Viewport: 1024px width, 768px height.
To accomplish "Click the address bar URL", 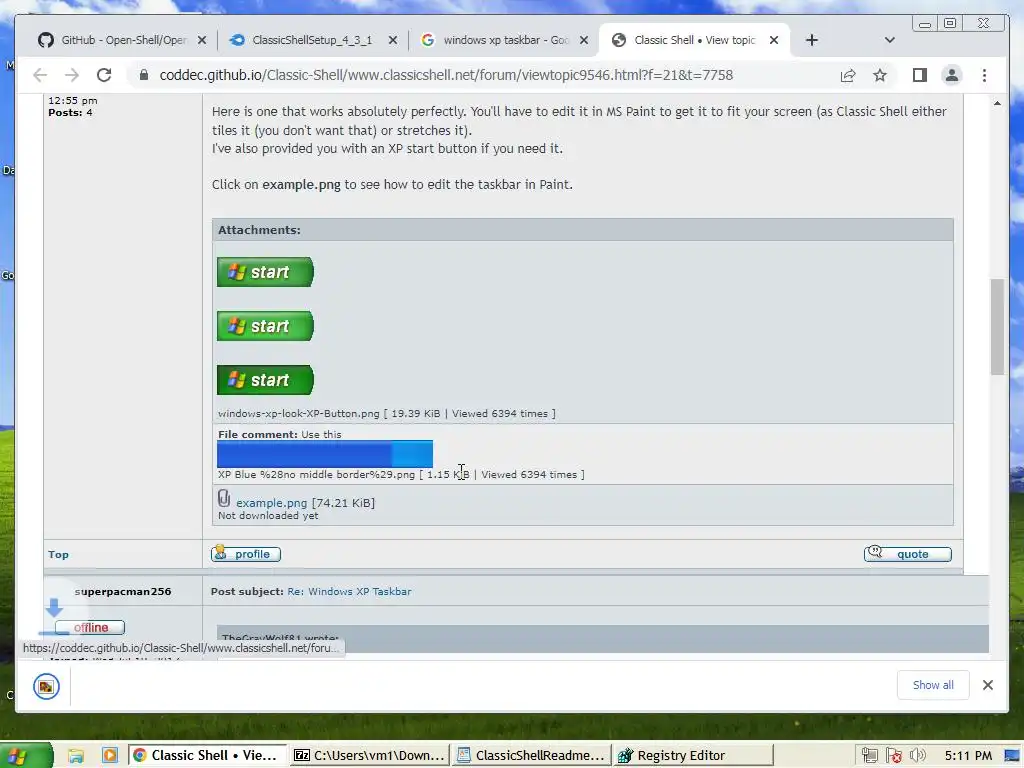I will coord(446,75).
